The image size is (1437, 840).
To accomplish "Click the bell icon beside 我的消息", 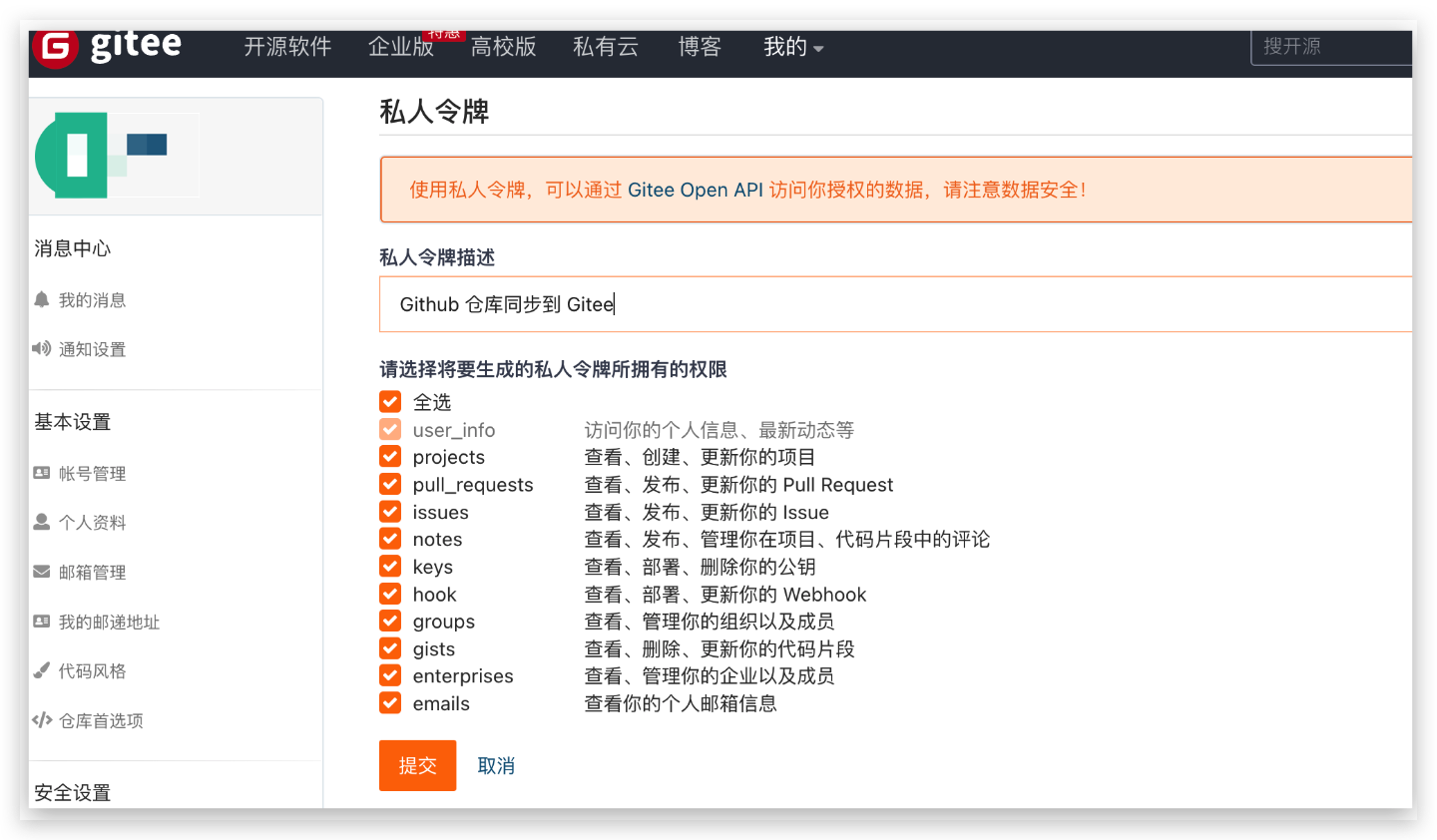I will (x=41, y=299).
